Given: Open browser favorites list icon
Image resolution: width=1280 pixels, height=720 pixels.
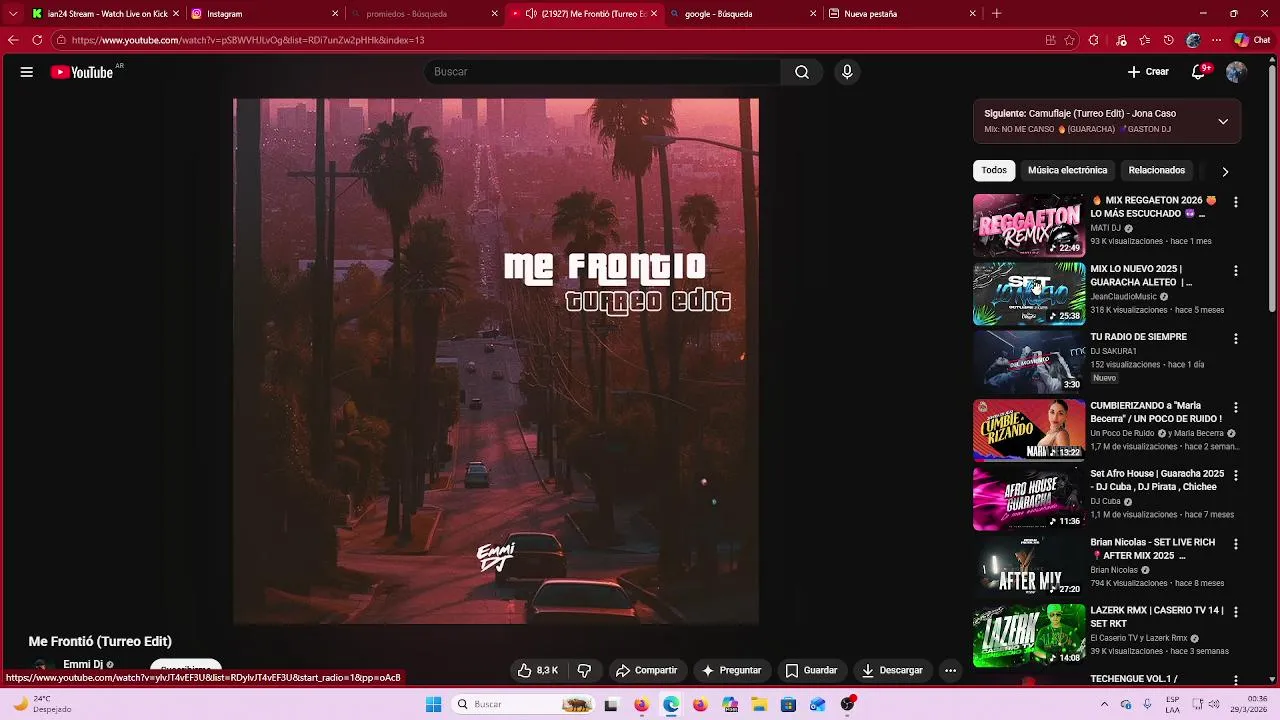Looking at the screenshot, I should tap(1144, 40).
